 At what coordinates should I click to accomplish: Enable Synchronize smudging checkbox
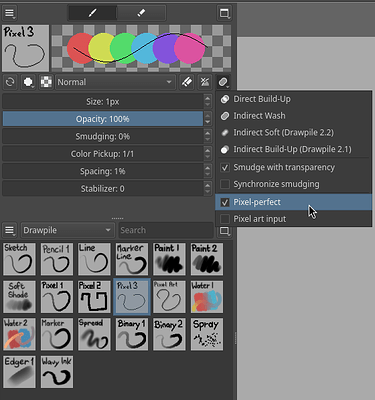point(225,184)
